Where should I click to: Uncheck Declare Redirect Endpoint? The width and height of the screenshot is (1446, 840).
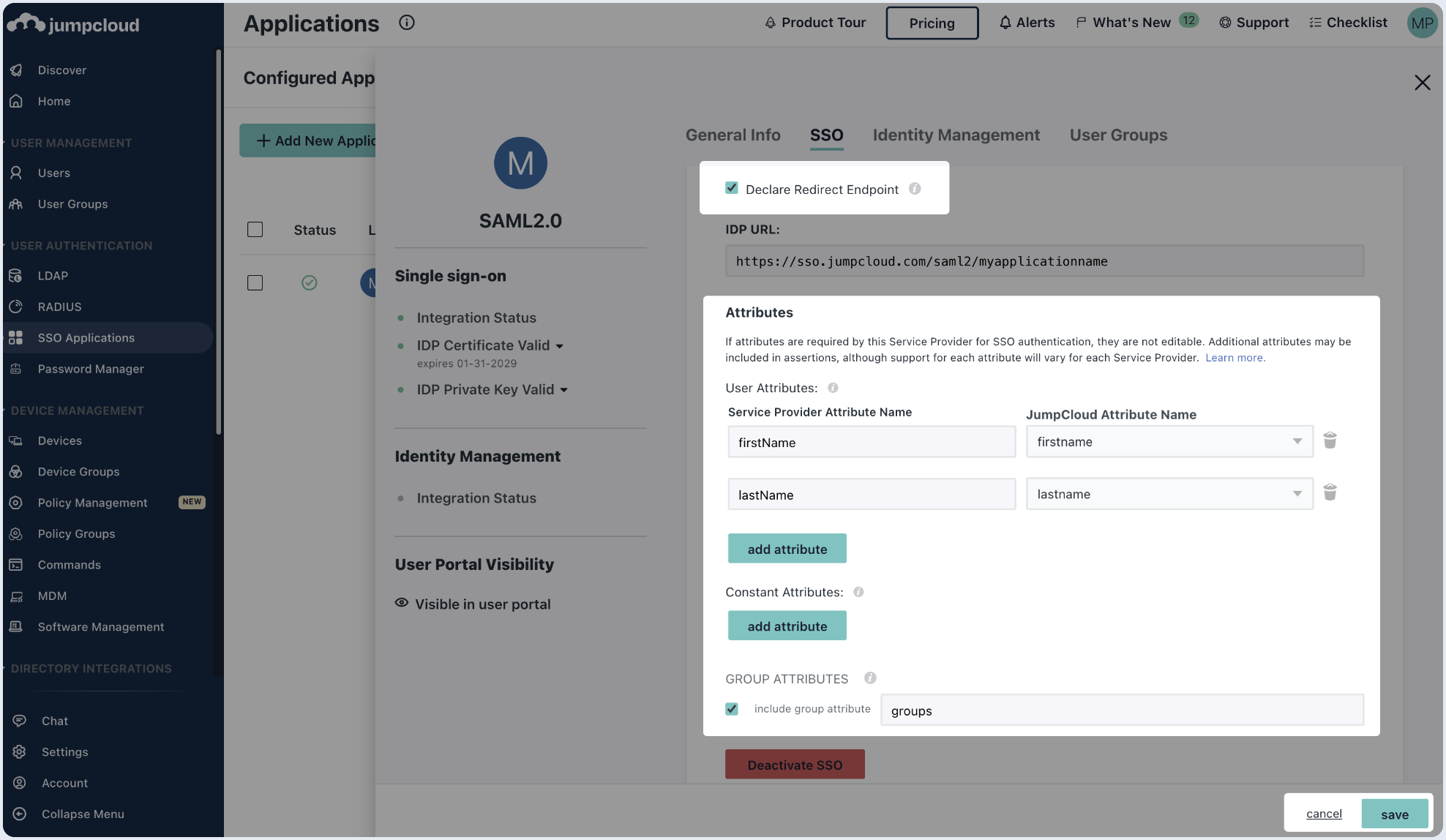pos(732,188)
